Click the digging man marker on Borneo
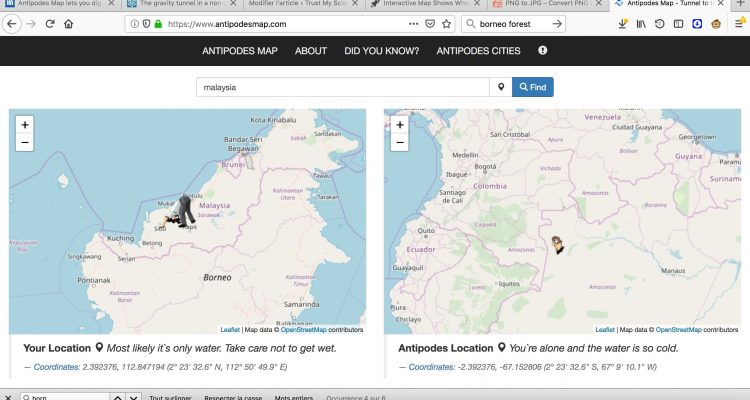Viewport: 750px width, 400px height. coord(180,211)
